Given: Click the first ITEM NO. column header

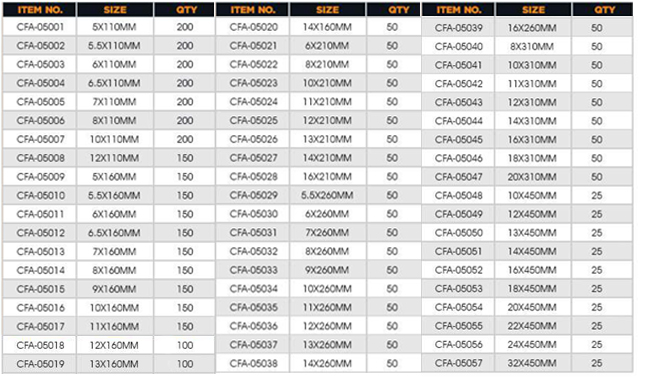Looking at the screenshot, I should coord(40,10).
